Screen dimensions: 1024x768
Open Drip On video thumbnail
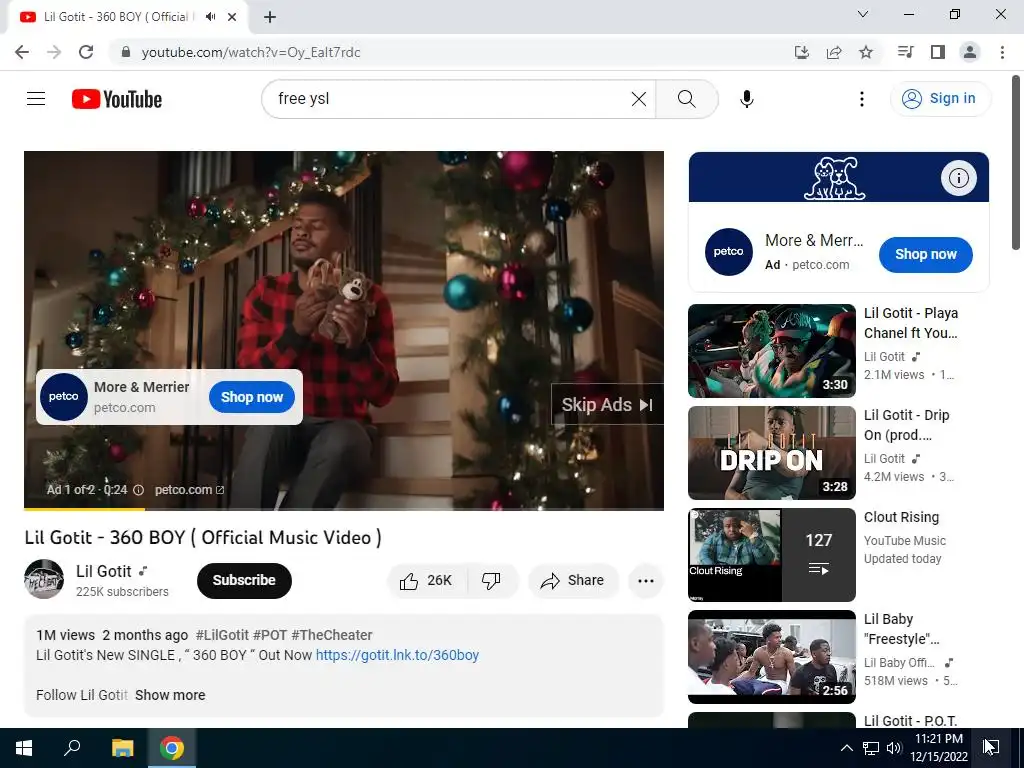tap(771, 453)
